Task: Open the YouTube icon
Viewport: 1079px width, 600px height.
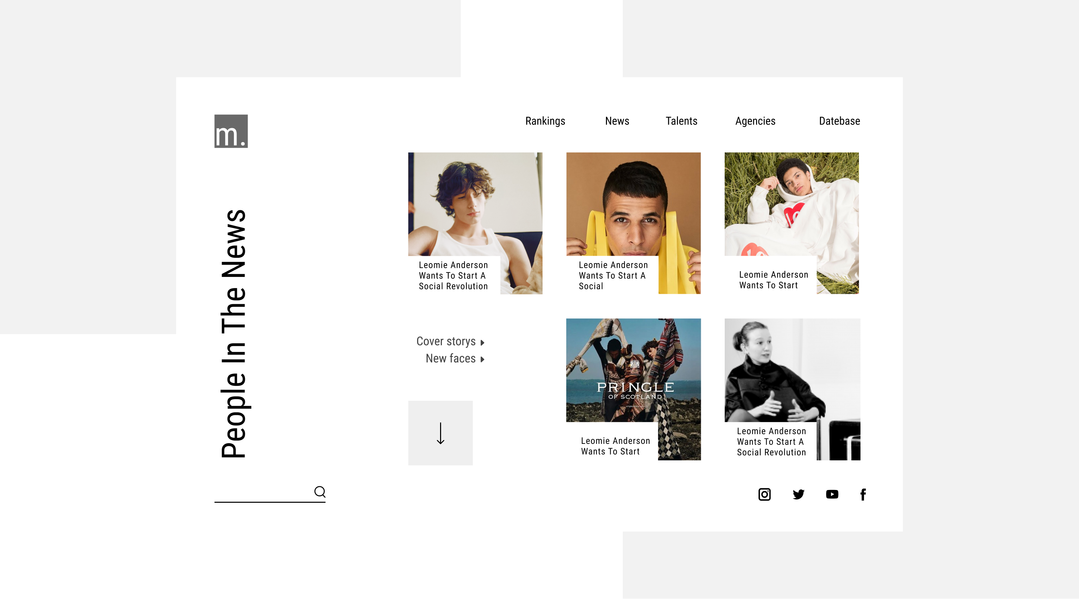Action: (x=832, y=494)
